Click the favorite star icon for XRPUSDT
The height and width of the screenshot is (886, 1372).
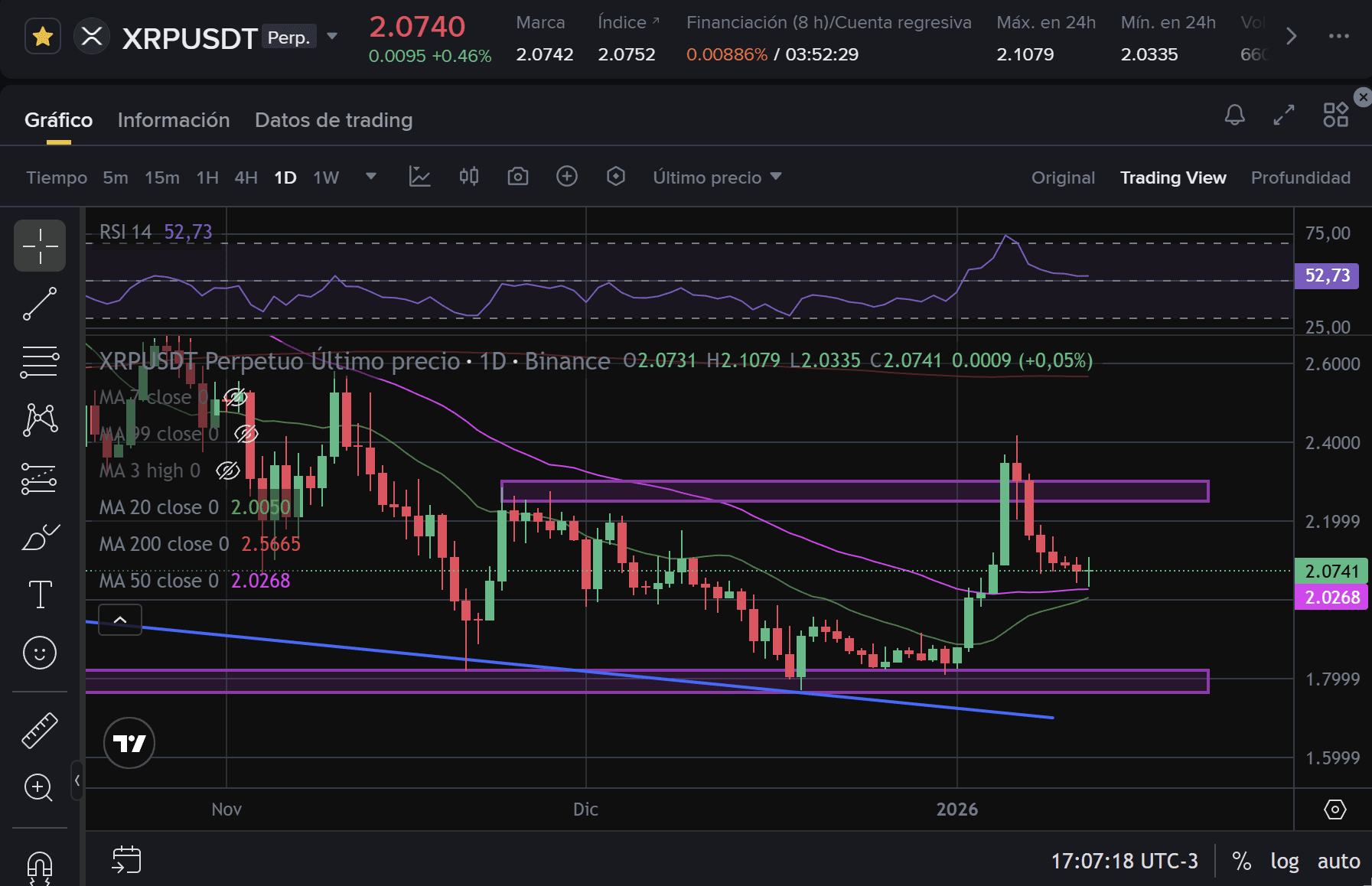(x=43, y=36)
